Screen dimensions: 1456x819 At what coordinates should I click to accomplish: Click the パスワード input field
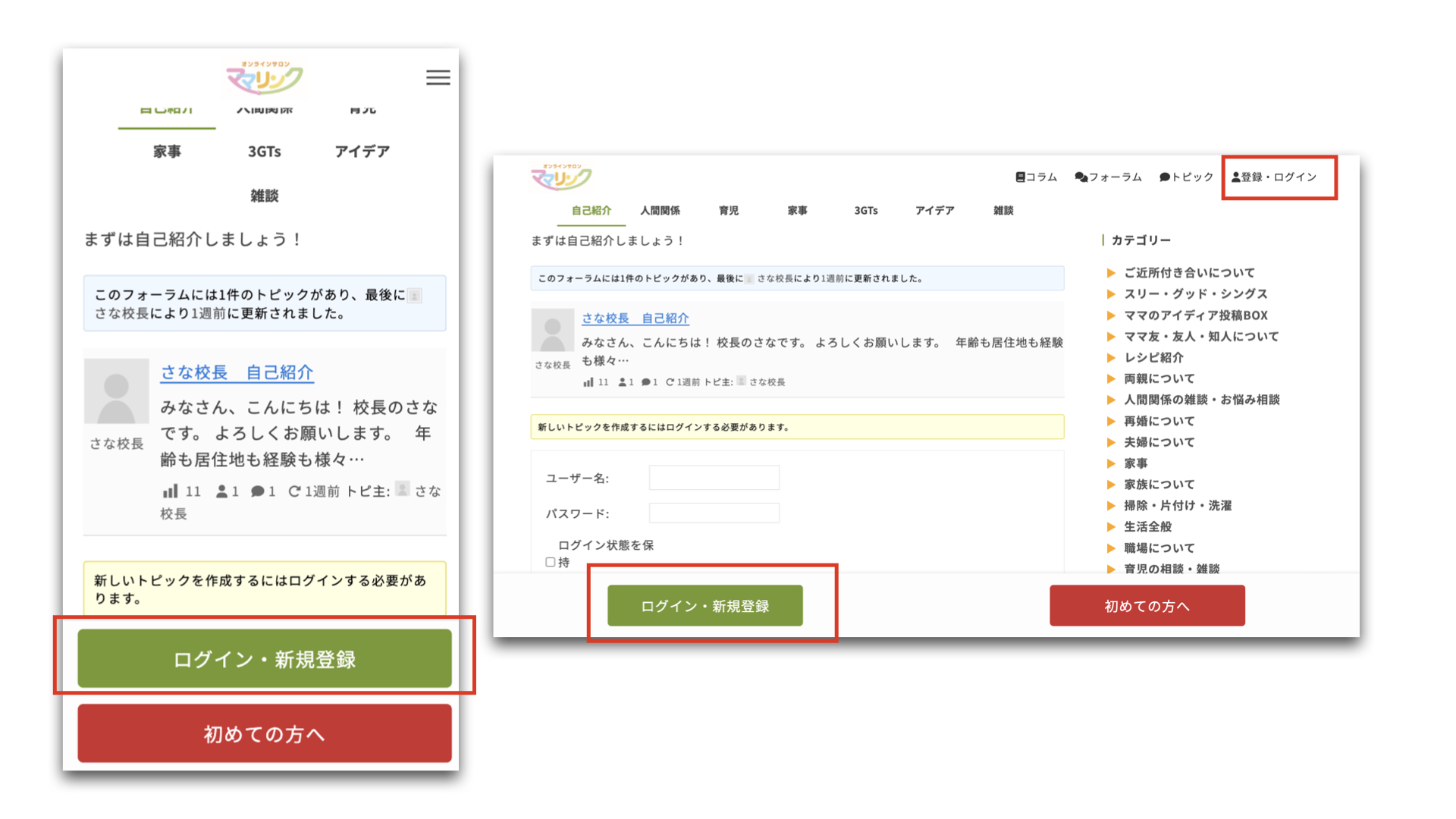714,513
